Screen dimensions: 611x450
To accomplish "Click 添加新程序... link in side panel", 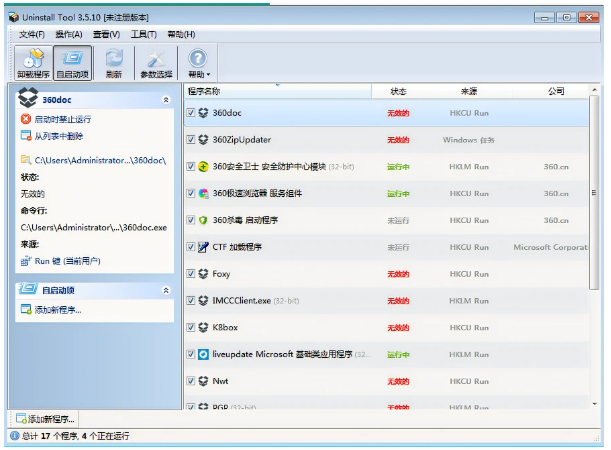I will click(x=58, y=310).
